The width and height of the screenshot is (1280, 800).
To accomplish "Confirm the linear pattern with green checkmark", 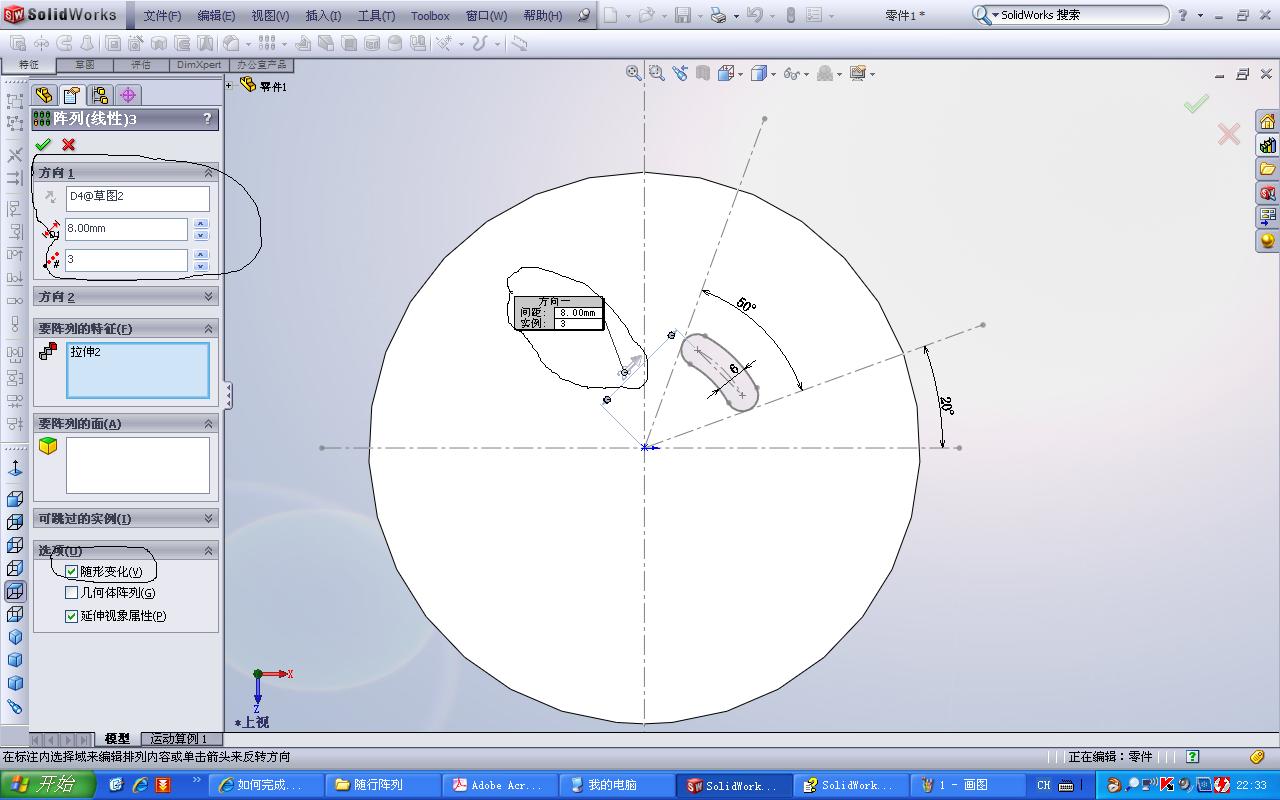I will click(43, 144).
